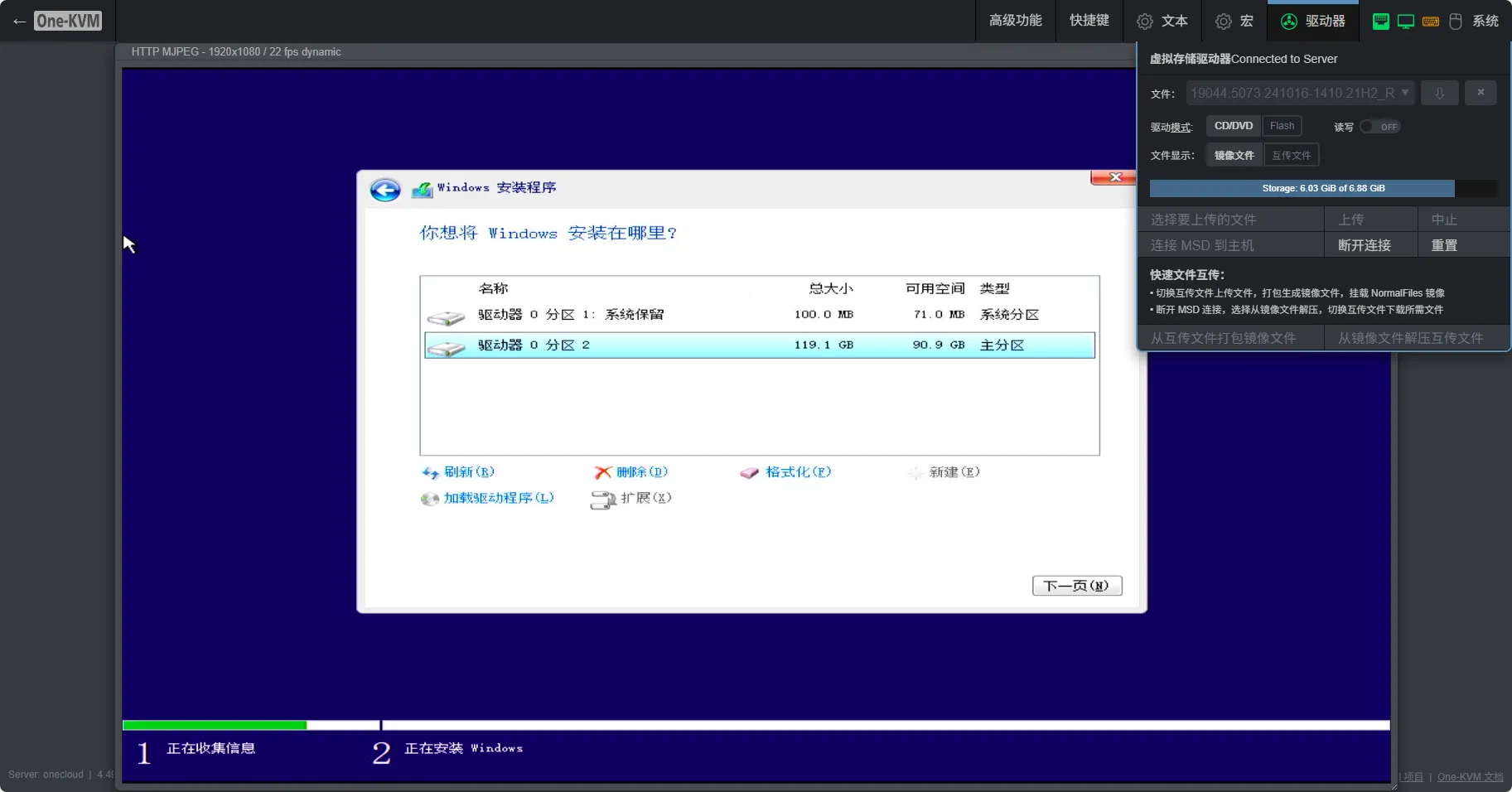Click the 总大小 column header
The width and height of the screenshot is (1512, 792).
831,288
